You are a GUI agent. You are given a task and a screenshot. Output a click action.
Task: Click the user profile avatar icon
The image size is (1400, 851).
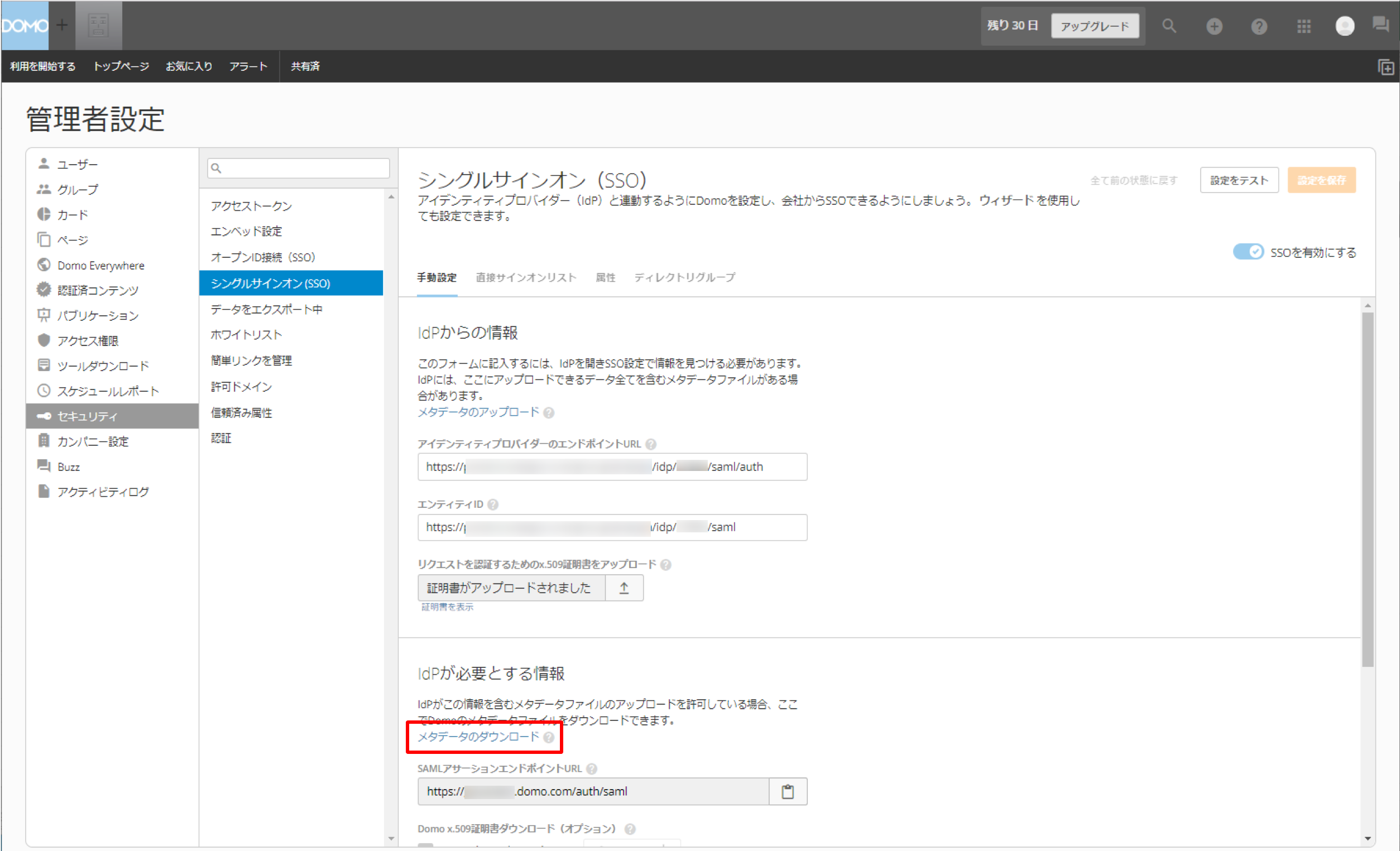coord(1344,26)
